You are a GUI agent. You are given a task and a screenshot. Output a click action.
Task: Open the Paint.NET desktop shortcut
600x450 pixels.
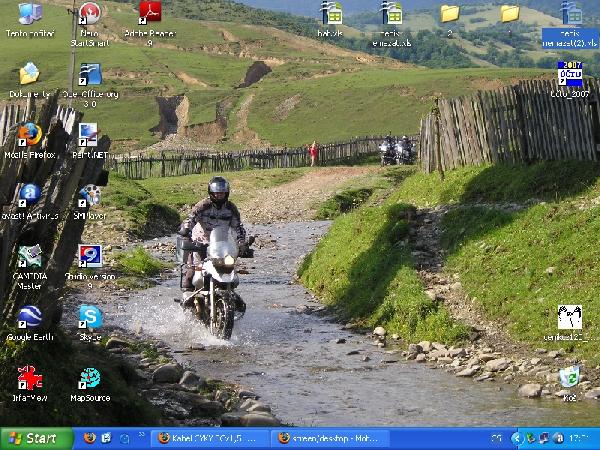click(x=89, y=135)
